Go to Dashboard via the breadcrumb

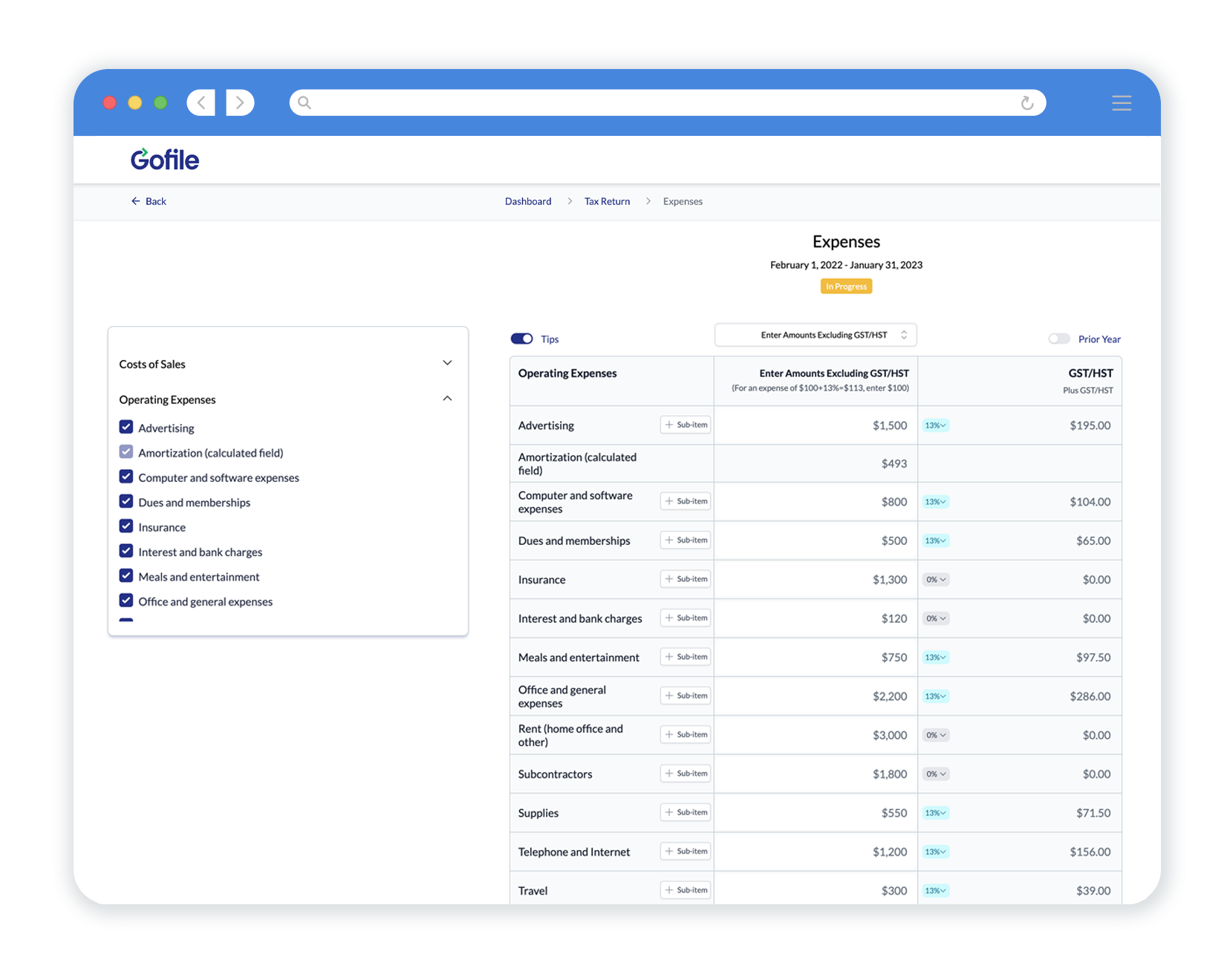(x=527, y=200)
